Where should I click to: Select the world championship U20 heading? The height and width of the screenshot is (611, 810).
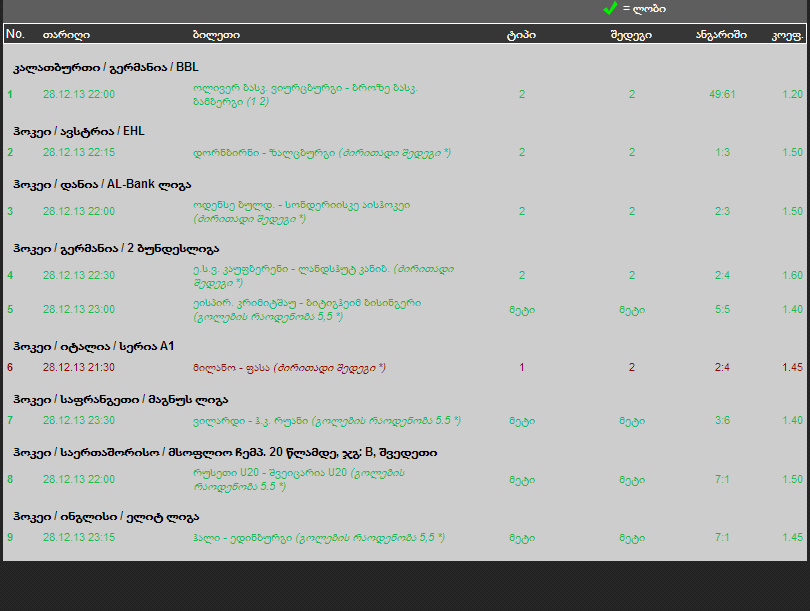(x=225, y=452)
